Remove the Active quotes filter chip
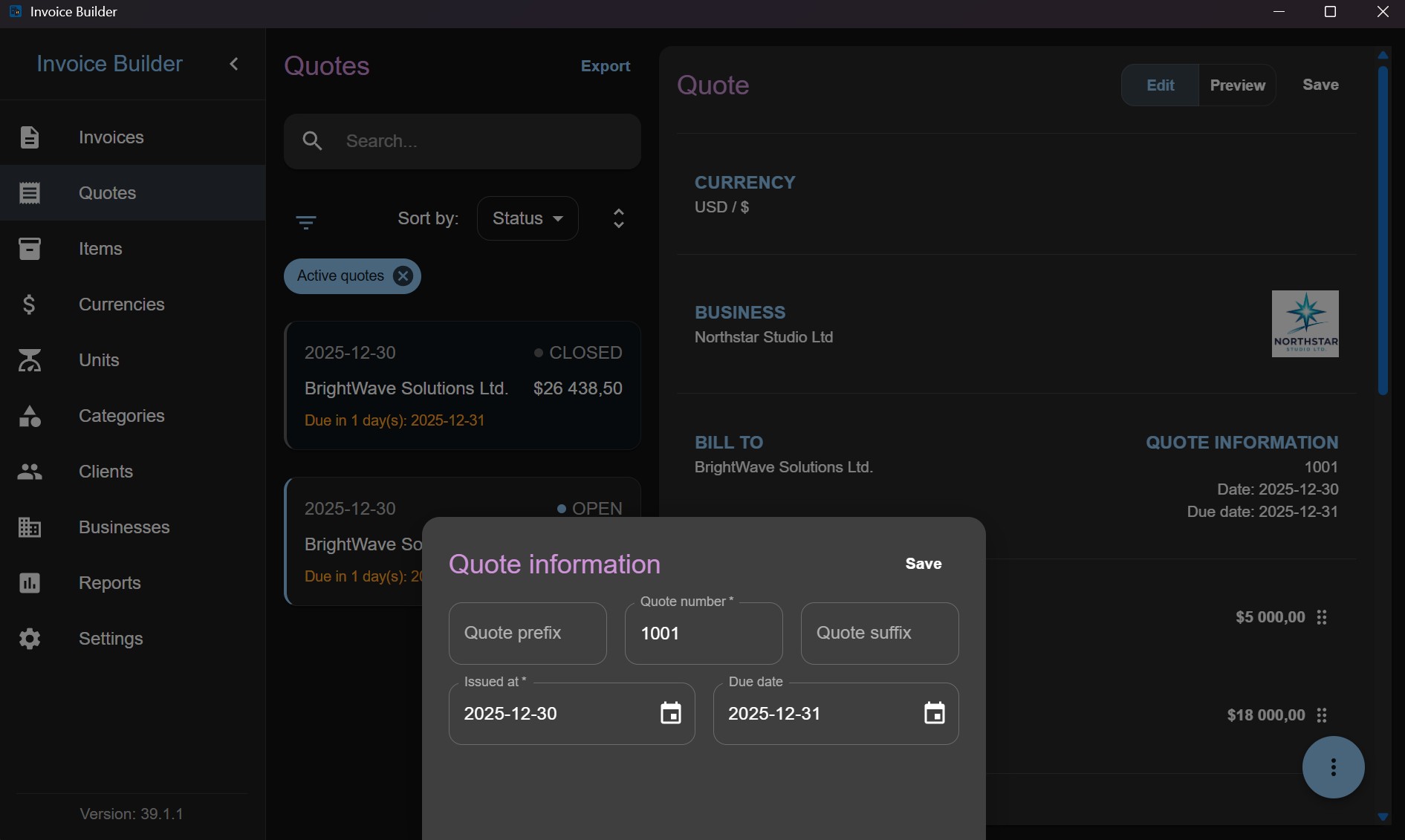The image size is (1405, 840). [x=403, y=276]
